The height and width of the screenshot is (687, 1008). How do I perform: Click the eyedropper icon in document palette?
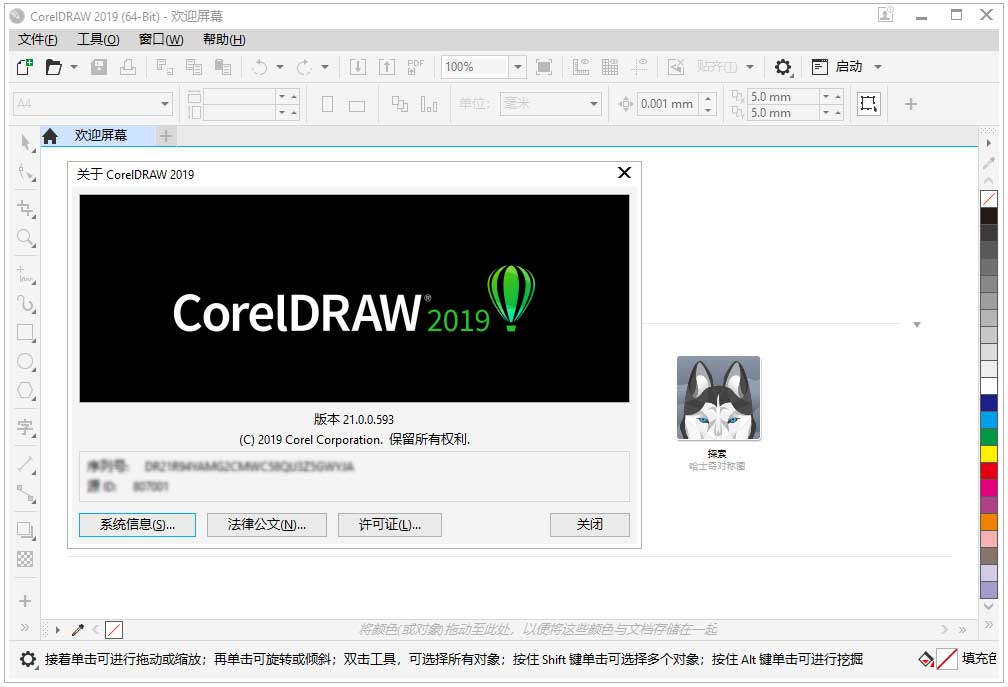[78, 630]
